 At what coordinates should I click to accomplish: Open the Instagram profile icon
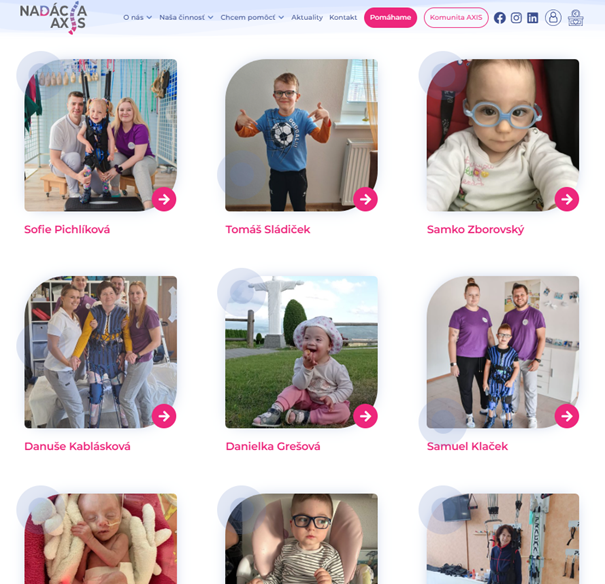coord(516,18)
